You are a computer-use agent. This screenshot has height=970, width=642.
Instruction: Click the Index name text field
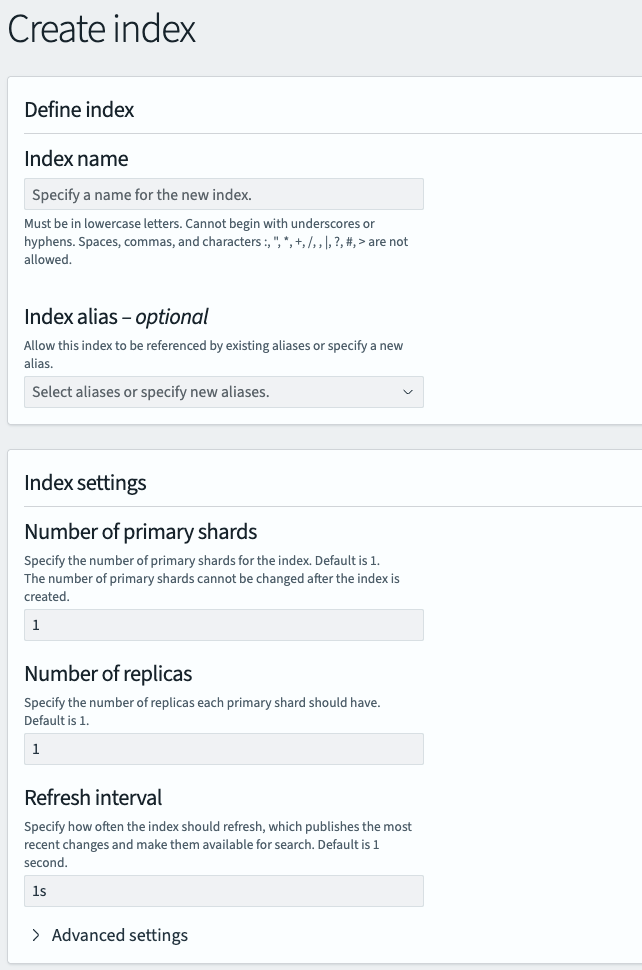click(x=223, y=194)
